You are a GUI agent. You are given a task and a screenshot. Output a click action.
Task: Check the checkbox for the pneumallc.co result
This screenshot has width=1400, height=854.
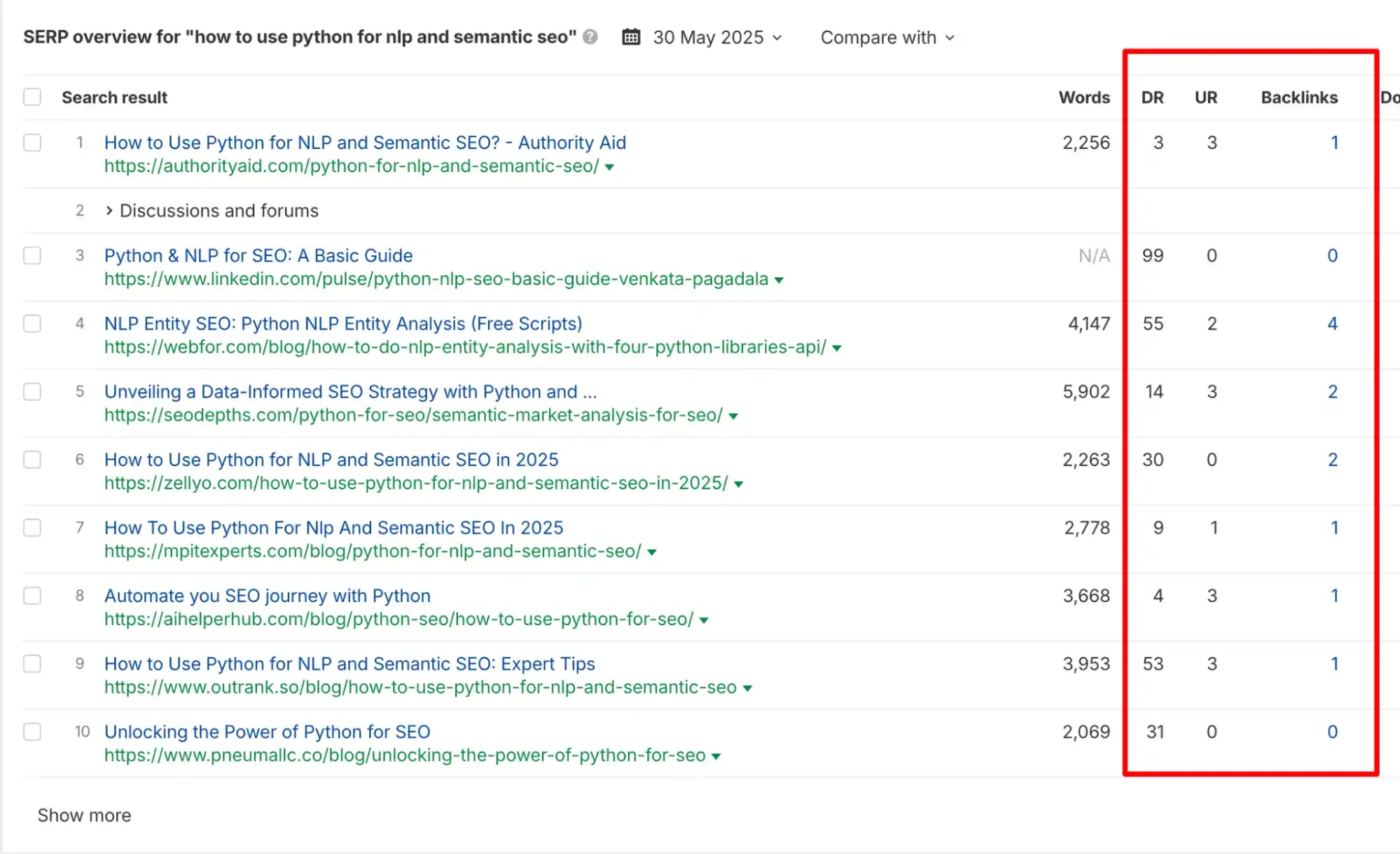(32, 731)
